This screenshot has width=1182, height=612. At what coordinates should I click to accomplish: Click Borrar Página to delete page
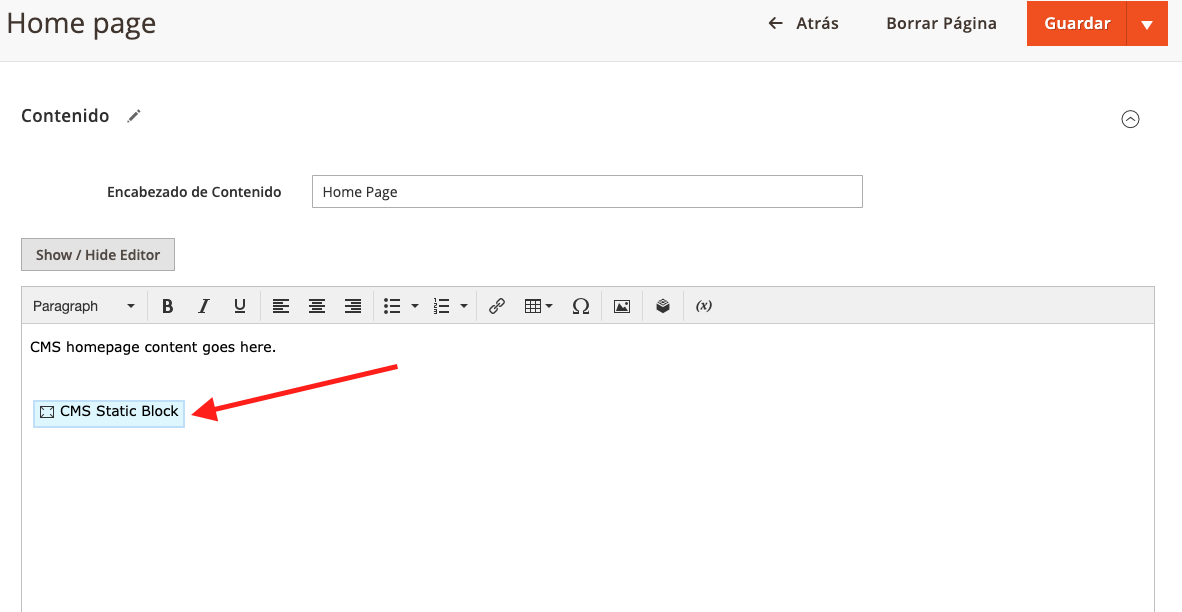(x=942, y=23)
